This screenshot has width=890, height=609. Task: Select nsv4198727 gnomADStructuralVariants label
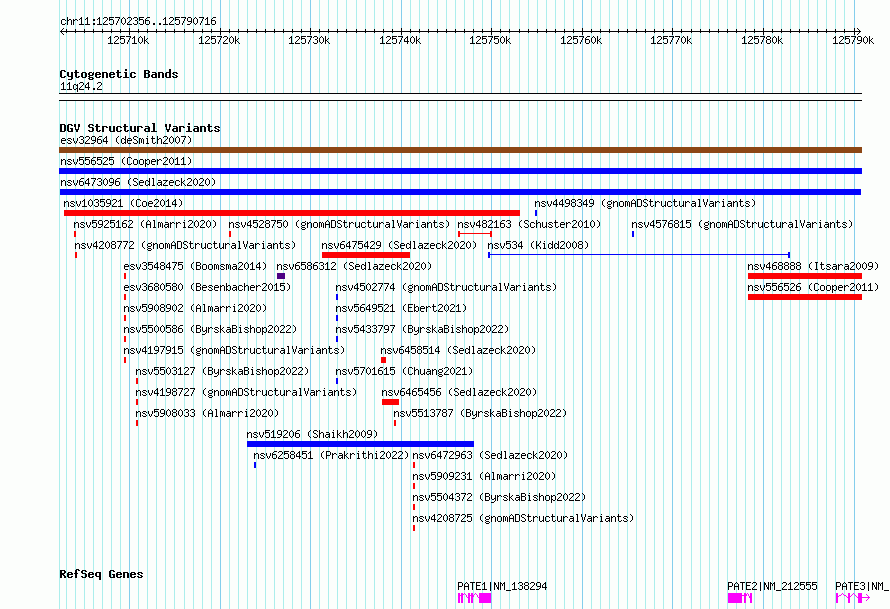[246, 392]
